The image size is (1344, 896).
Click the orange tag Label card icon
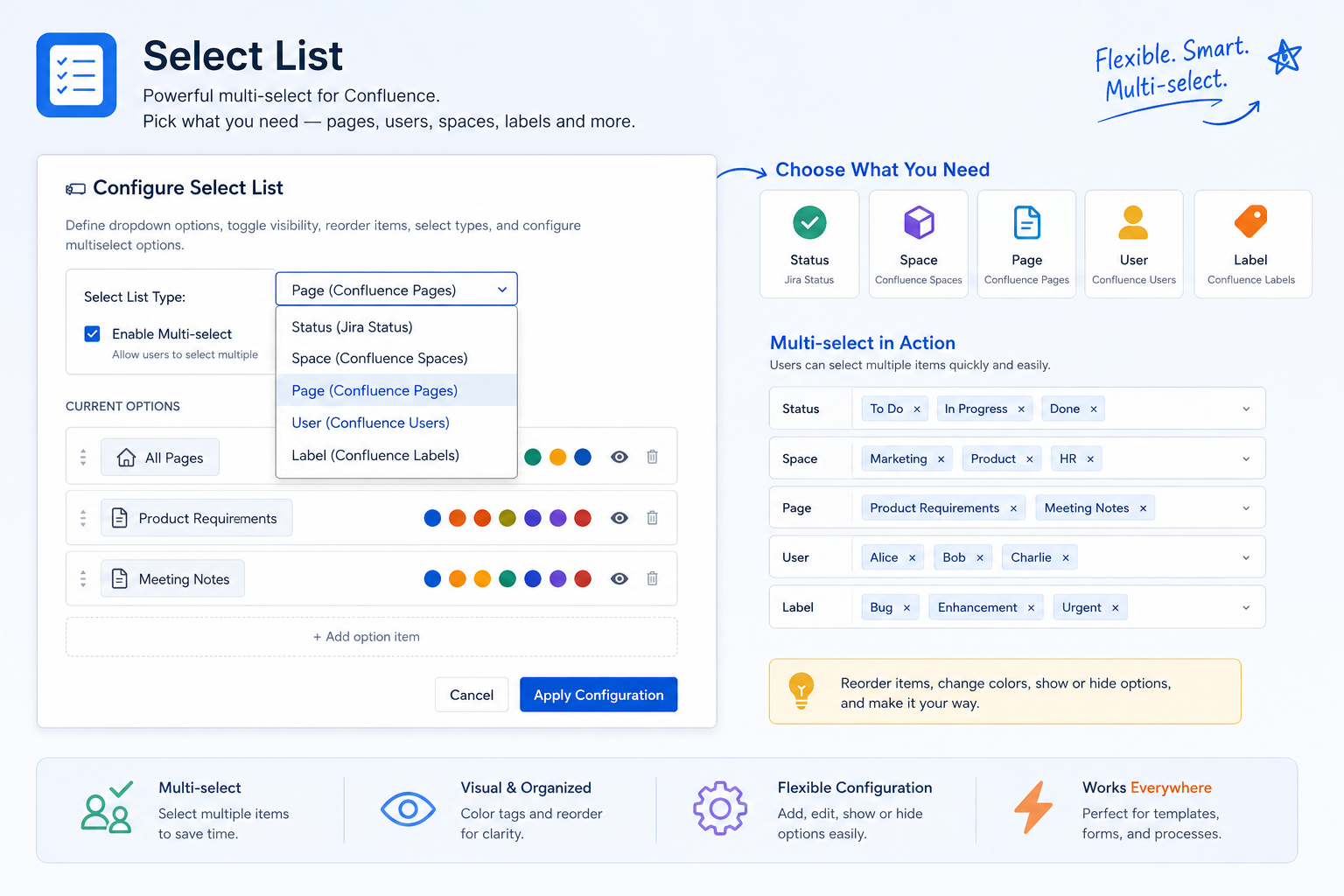1250,222
